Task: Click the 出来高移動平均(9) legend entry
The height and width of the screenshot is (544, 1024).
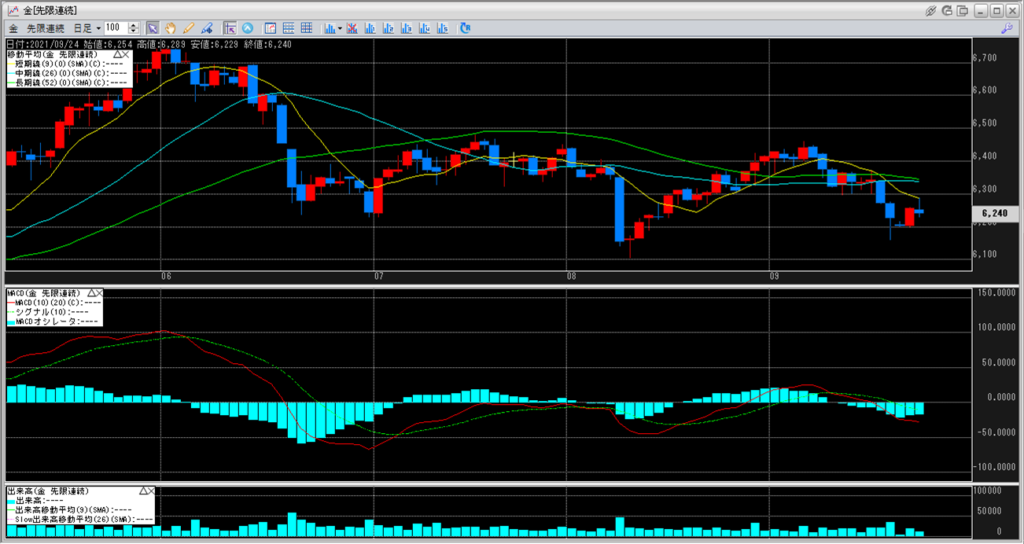Action: pyautogui.click(x=69, y=509)
